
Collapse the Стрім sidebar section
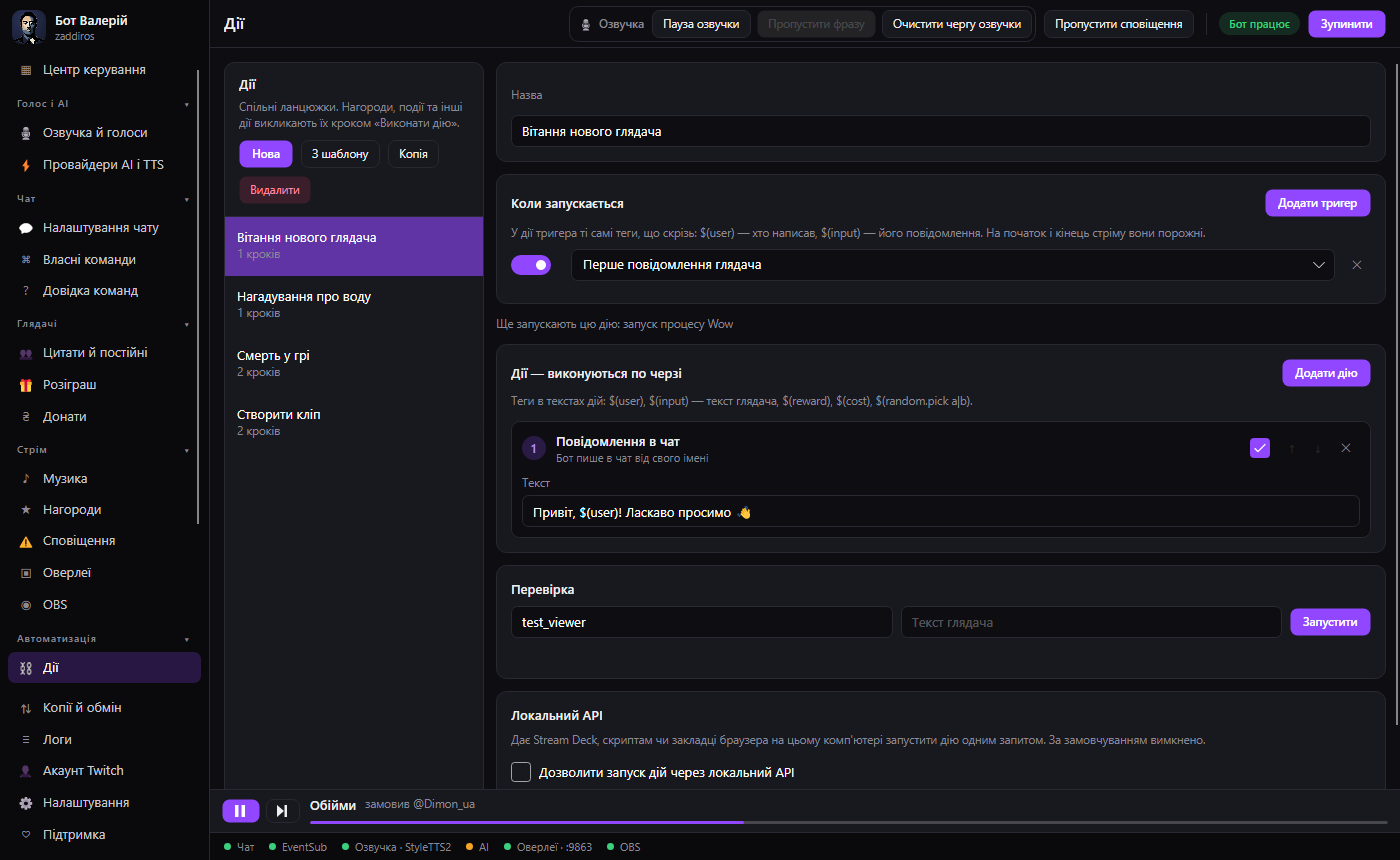click(187, 450)
